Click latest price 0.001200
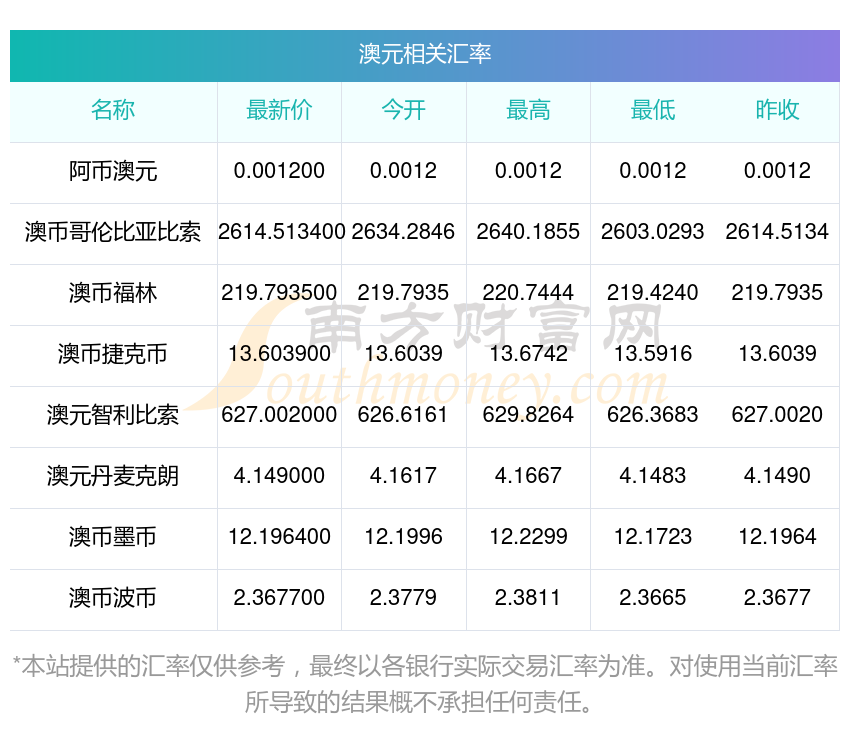Image resolution: width=850 pixels, height=733 pixels. (279, 171)
